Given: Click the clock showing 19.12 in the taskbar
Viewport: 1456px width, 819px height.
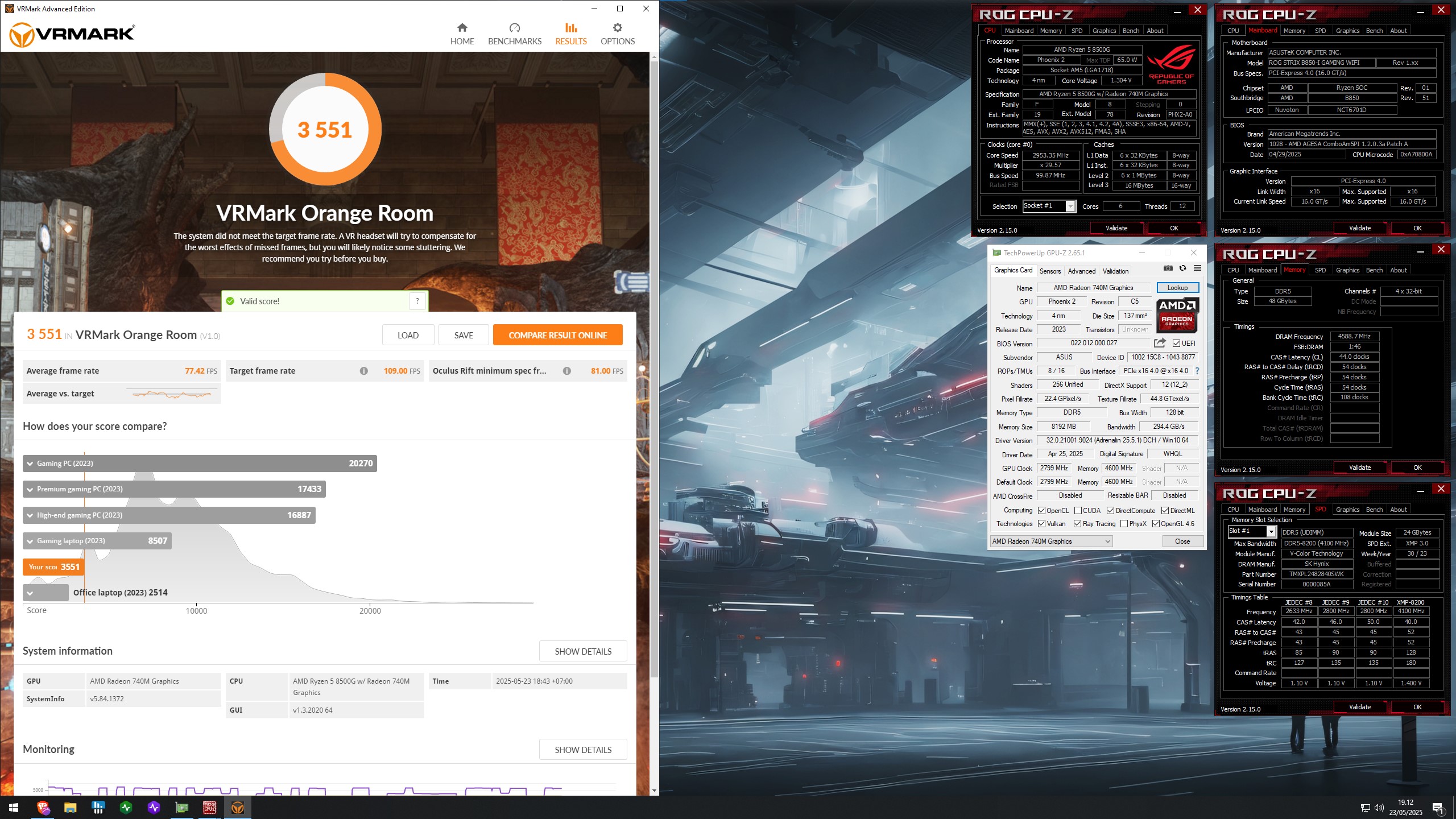Looking at the screenshot, I should pos(1406,802).
